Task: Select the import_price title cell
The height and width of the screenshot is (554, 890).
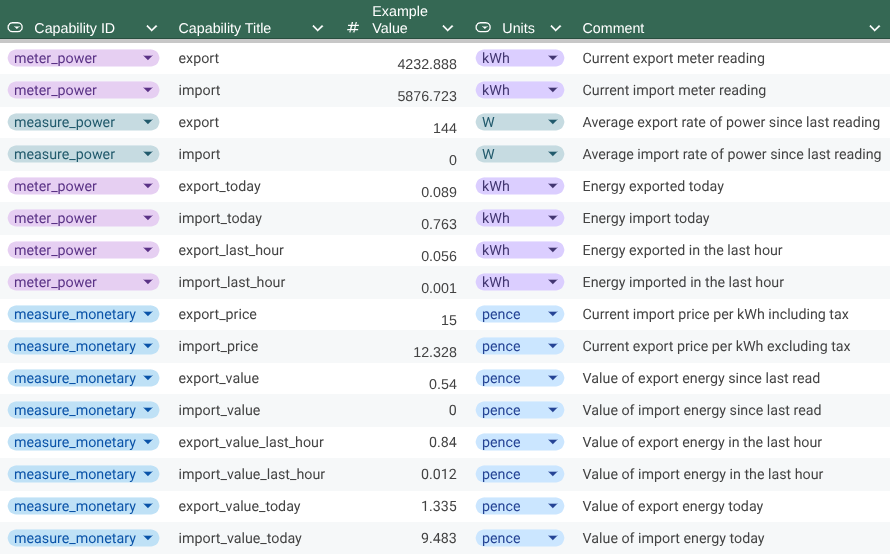Action: (218, 346)
